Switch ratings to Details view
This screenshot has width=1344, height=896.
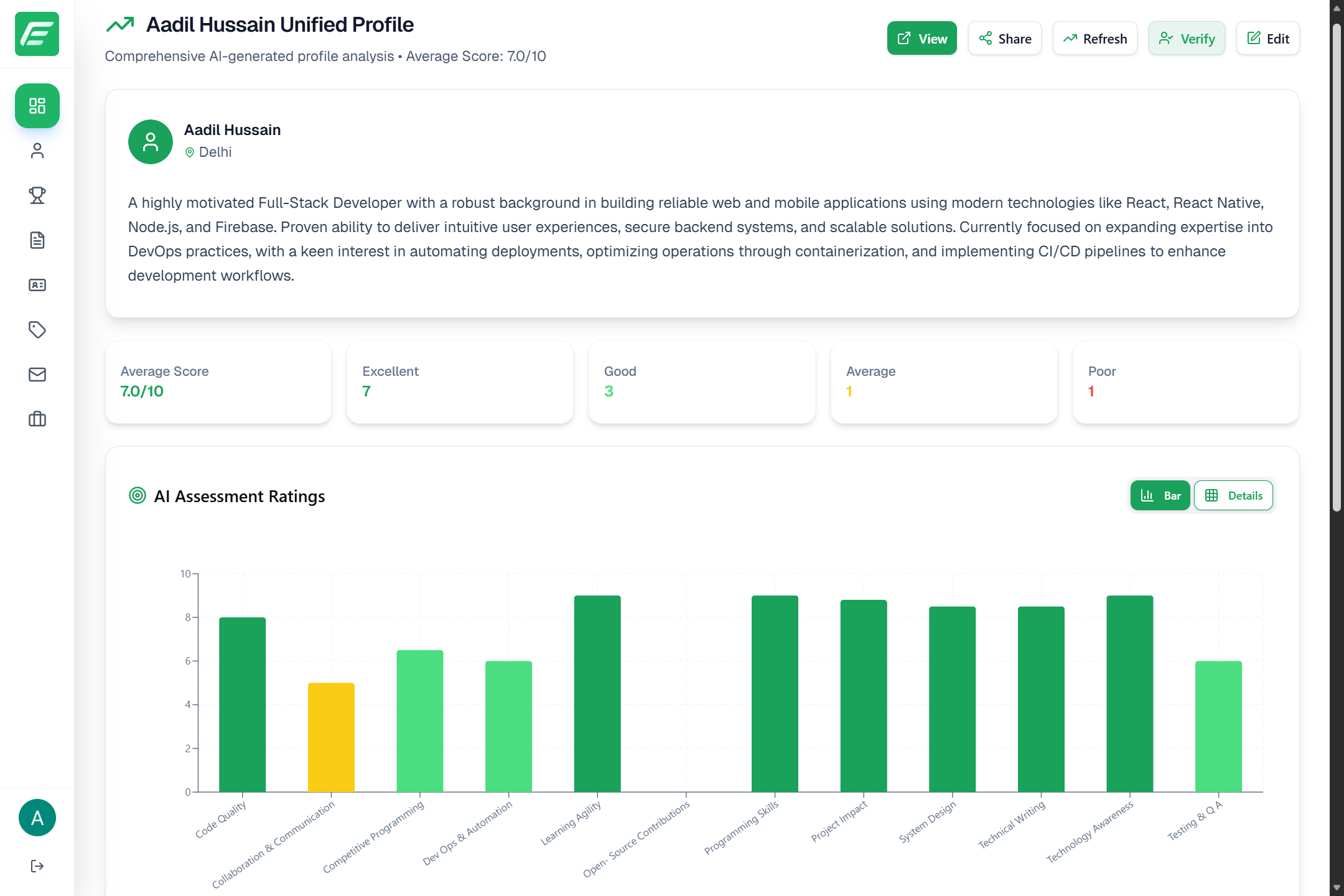tap(1233, 495)
